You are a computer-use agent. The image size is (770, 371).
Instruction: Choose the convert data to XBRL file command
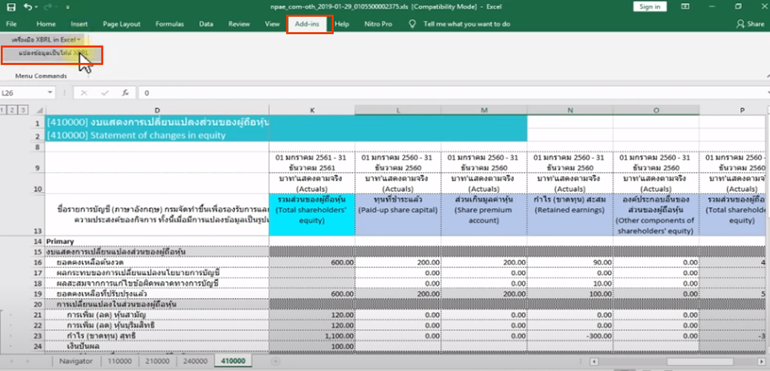pyautogui.click(x=53, y=54)
